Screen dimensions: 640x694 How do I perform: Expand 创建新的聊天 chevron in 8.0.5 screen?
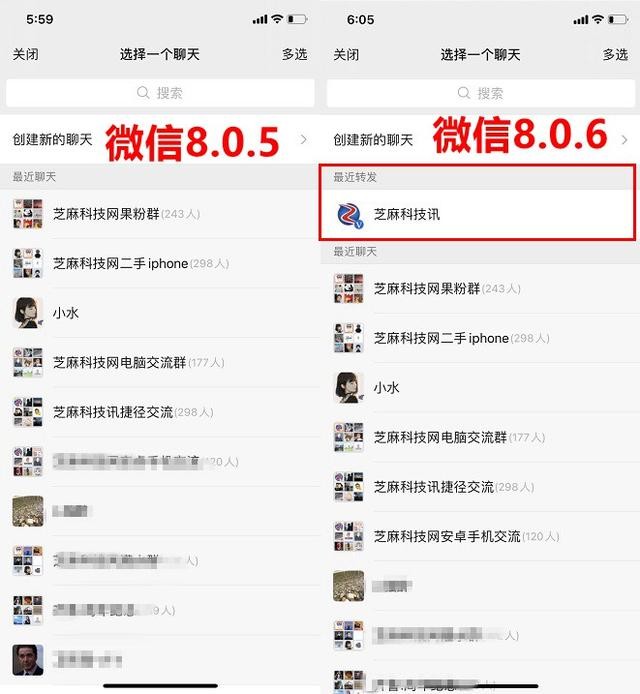click(x=304, y=139)
